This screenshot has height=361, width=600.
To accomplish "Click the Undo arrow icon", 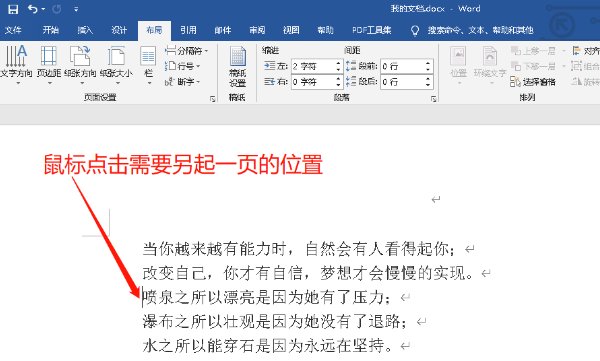I will [x=33, y=9].
